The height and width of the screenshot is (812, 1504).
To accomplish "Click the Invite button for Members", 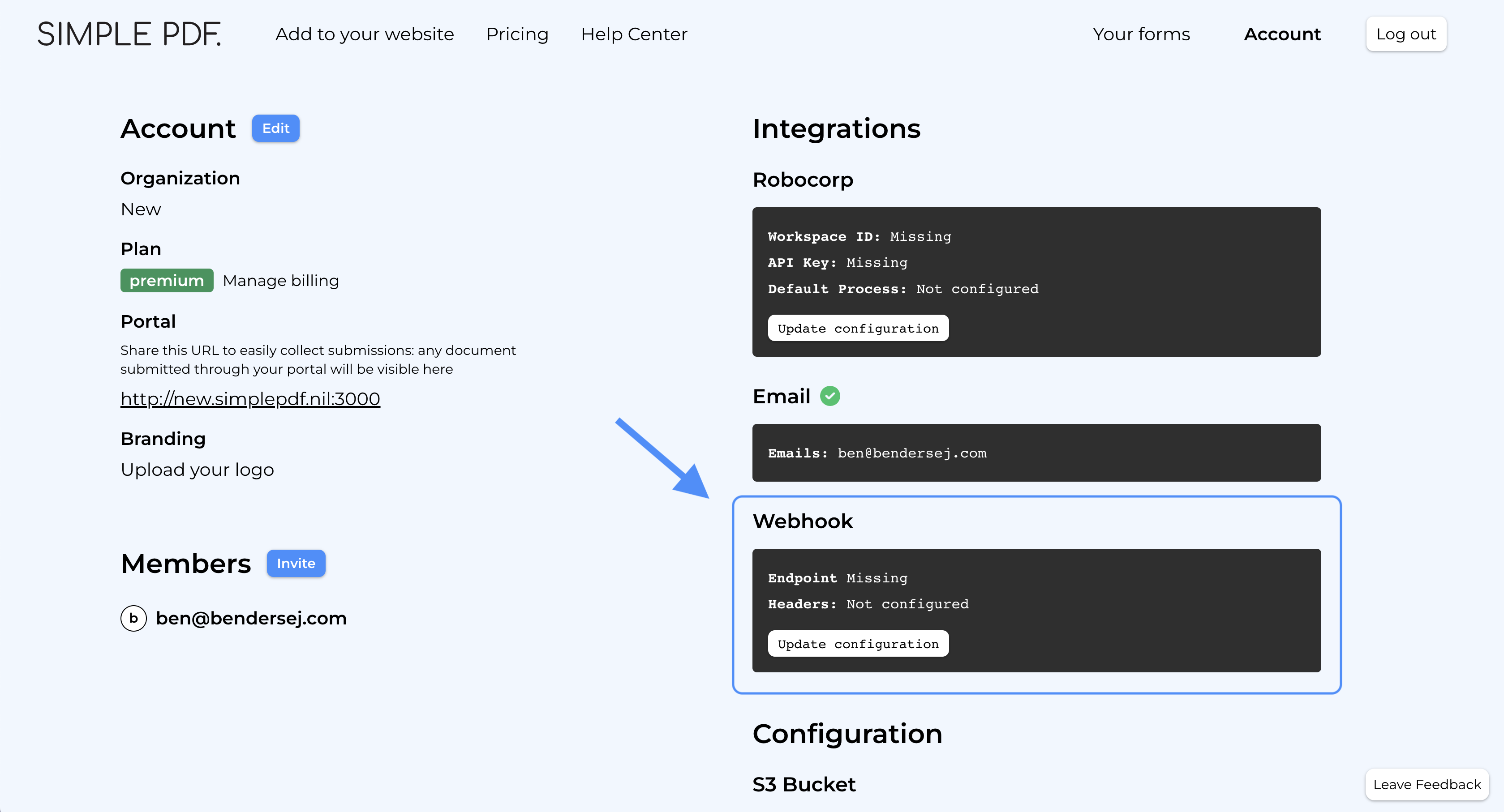I will (295, 563).
